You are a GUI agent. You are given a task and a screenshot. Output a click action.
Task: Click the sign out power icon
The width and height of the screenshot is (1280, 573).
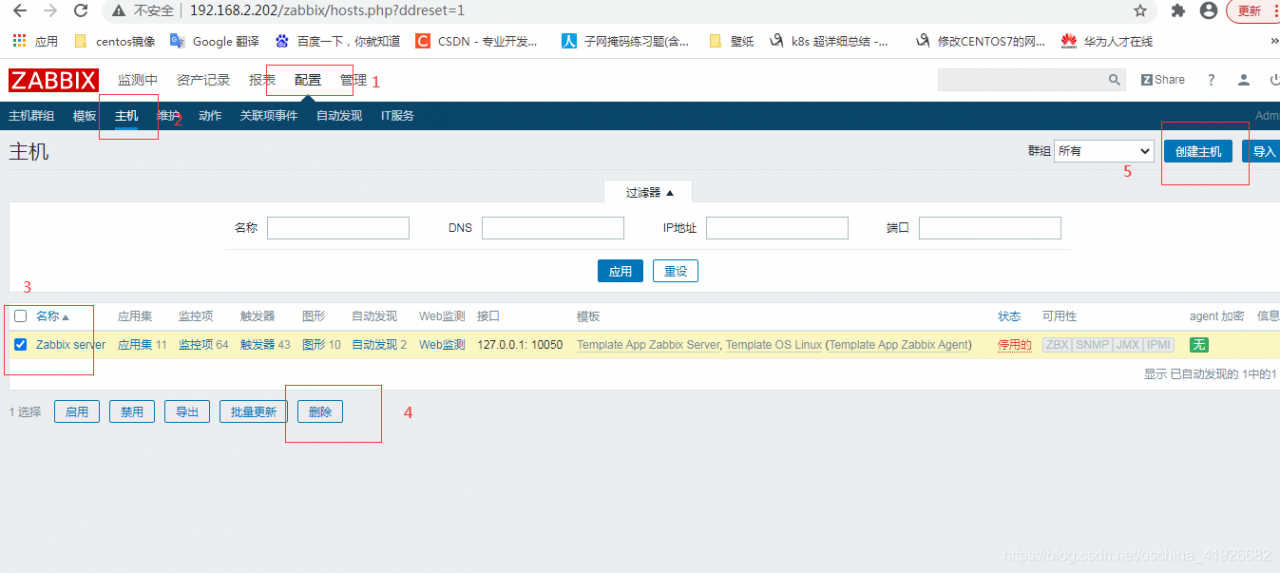1274,80
